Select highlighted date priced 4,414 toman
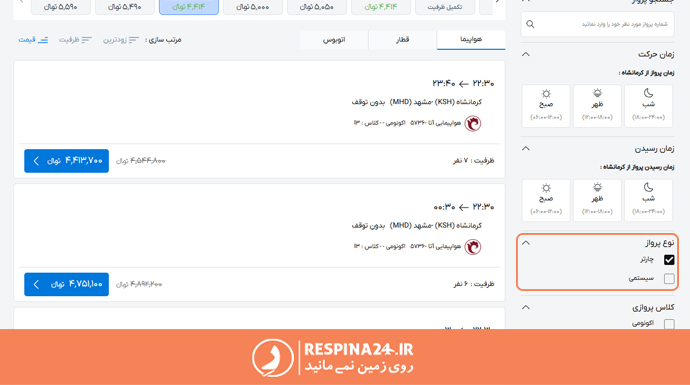 pyautogui.click(x=189, y=7)
